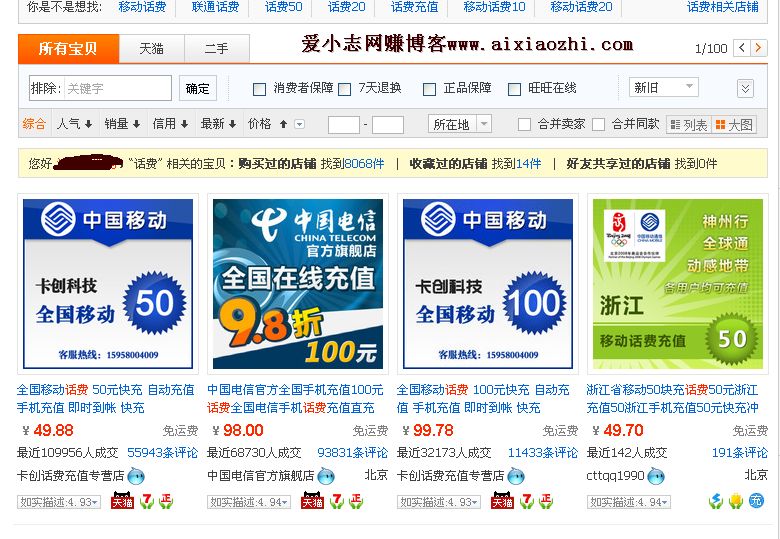Image resolution: width=780 pixels, height=539 pixels.
Task: Check the 合并卖家 option
Action: [x=524, y=124]
